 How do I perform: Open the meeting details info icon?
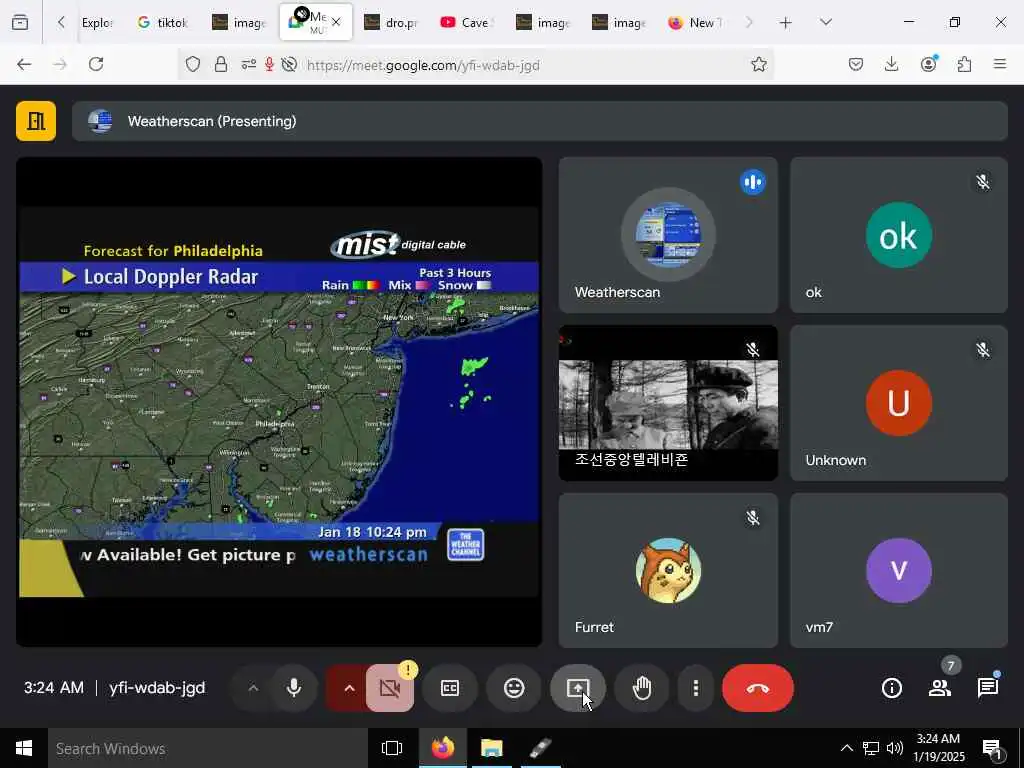(x=891, y=688)
